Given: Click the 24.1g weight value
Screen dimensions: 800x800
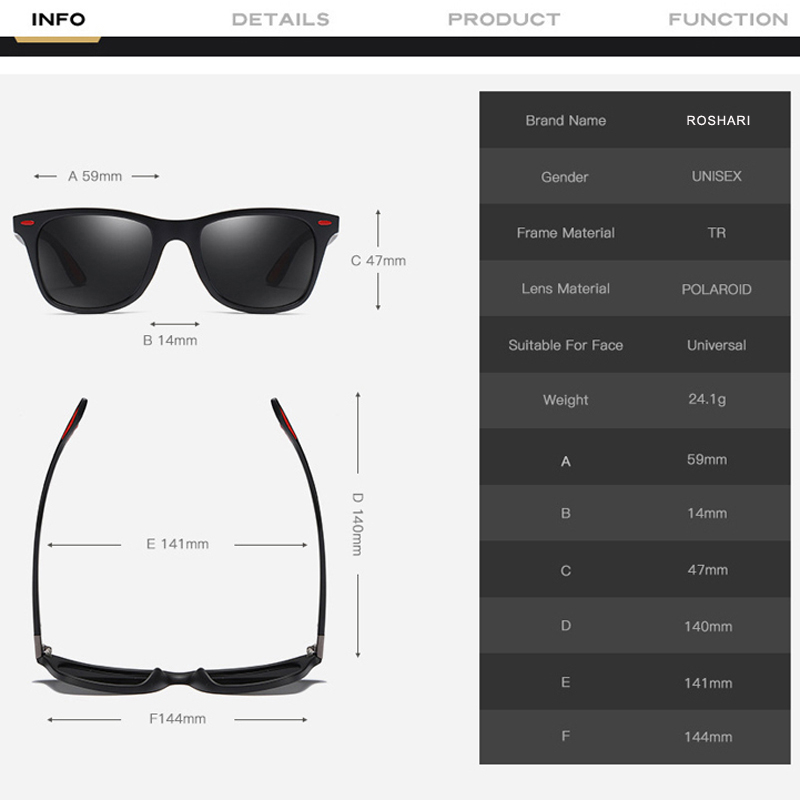Looking at the screenshot, I should click(707, 399).
